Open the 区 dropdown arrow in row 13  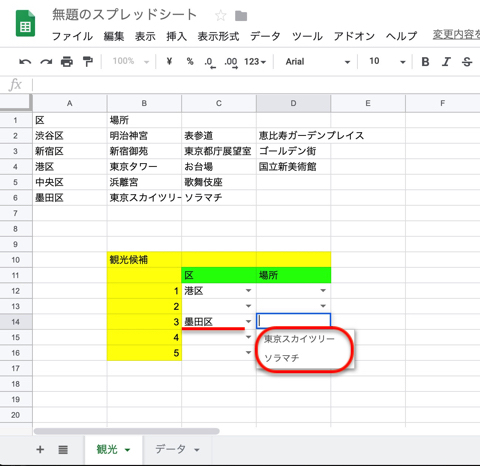[248, 306]
